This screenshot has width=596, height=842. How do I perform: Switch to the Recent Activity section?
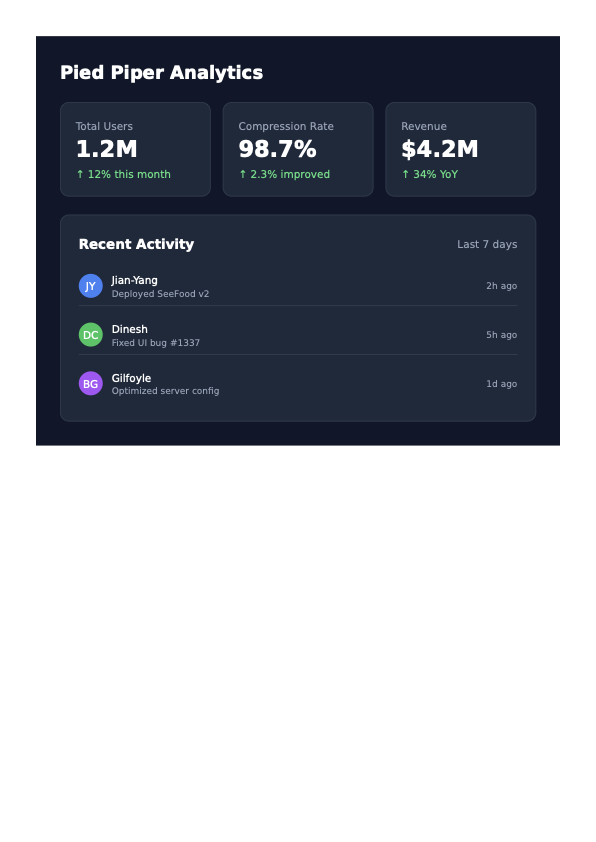click(x=136, y=244)
